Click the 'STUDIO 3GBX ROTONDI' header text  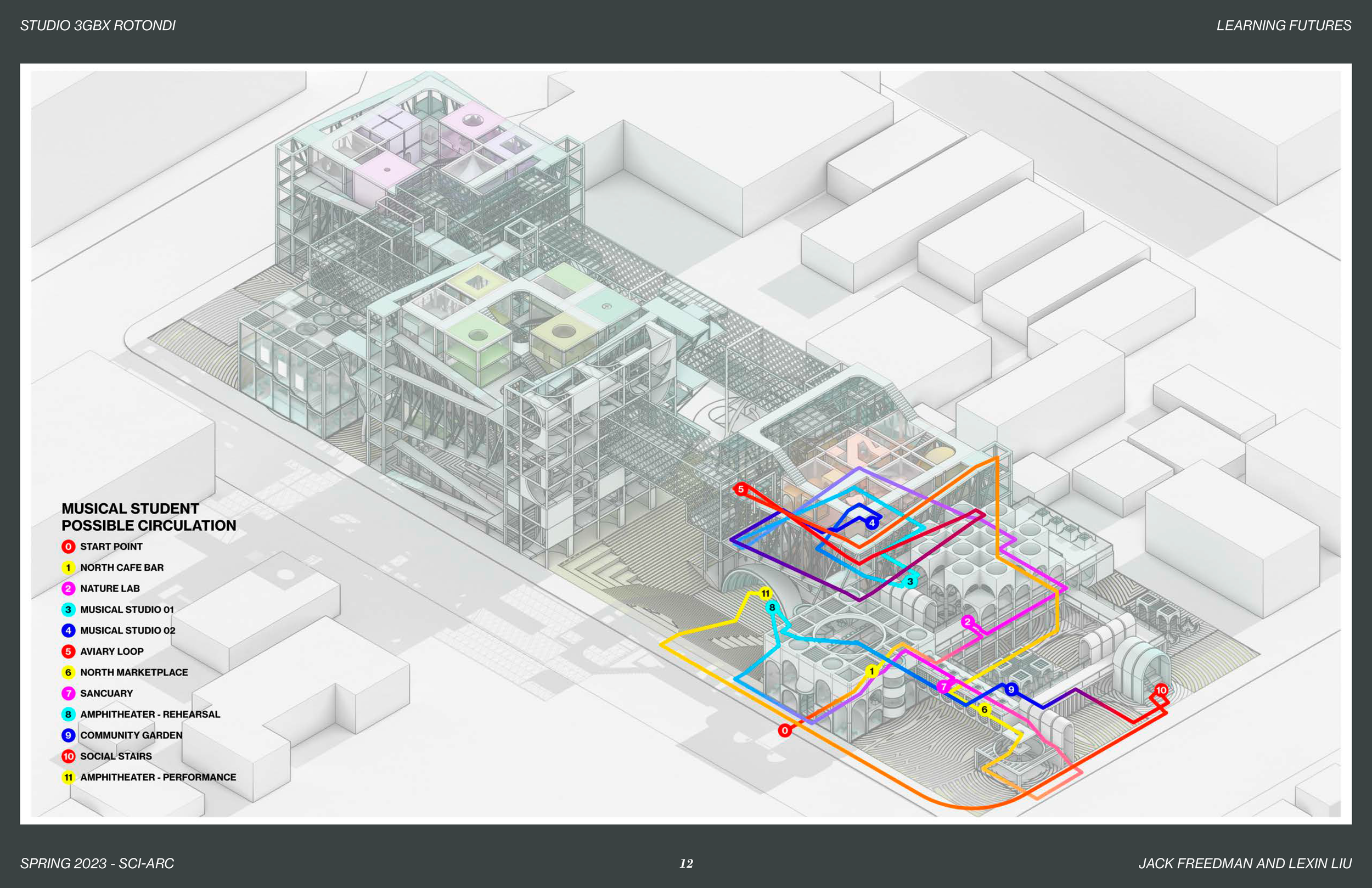coord(98,25)
